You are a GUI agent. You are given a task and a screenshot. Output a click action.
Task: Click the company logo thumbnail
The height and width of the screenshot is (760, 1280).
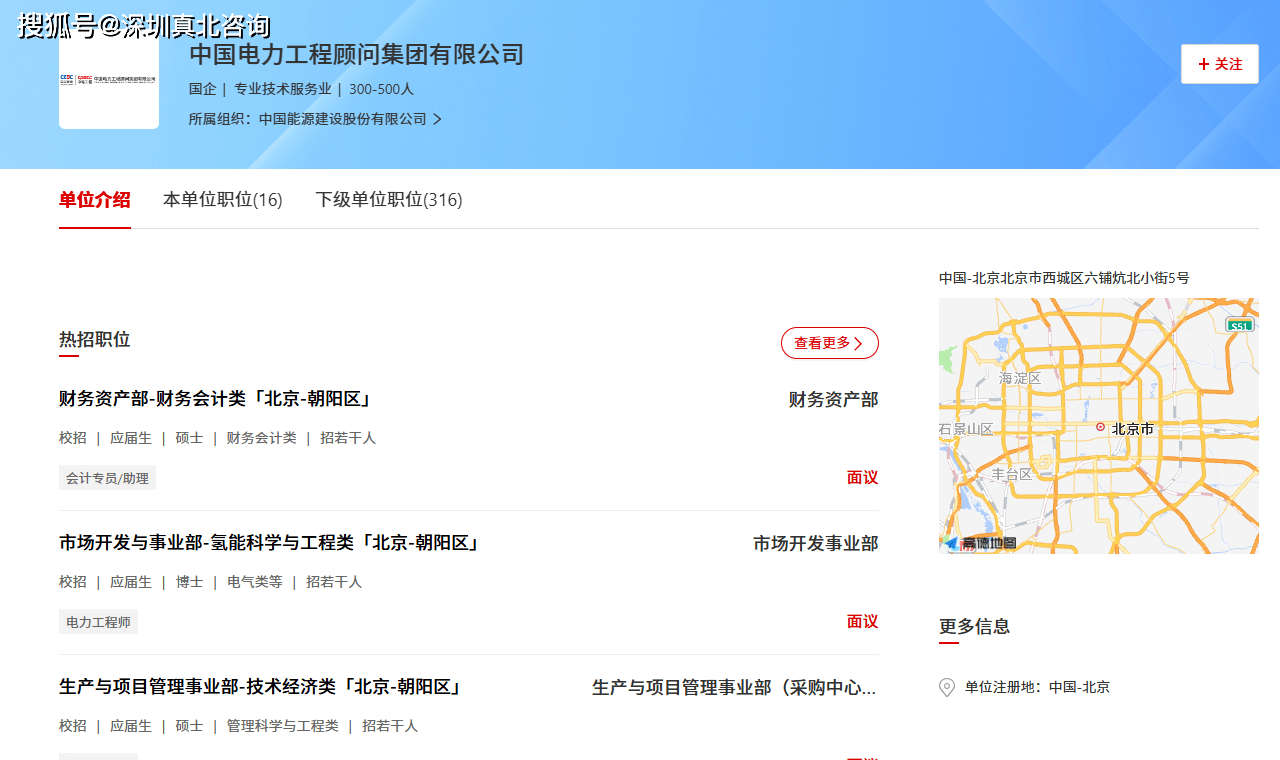pos(109,79)
